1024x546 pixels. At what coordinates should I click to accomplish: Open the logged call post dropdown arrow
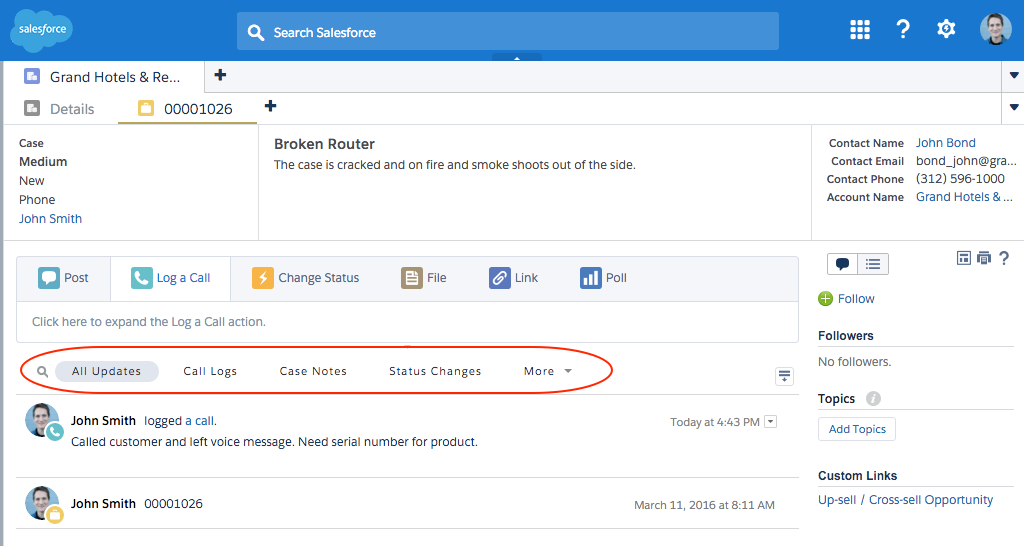(771, 422)
